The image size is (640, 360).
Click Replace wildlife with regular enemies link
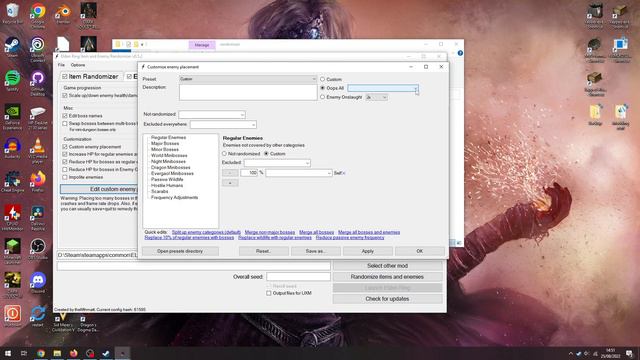(275, 238)
